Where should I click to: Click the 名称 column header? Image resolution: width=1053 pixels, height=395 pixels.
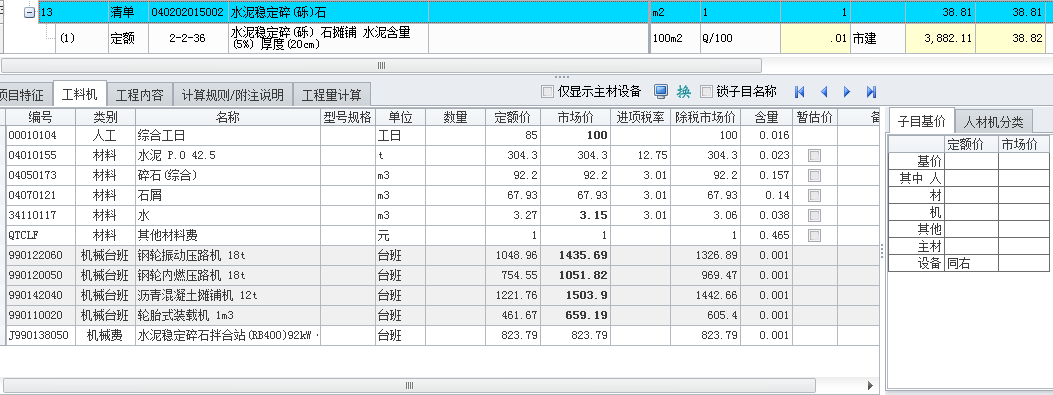[228, 117]
